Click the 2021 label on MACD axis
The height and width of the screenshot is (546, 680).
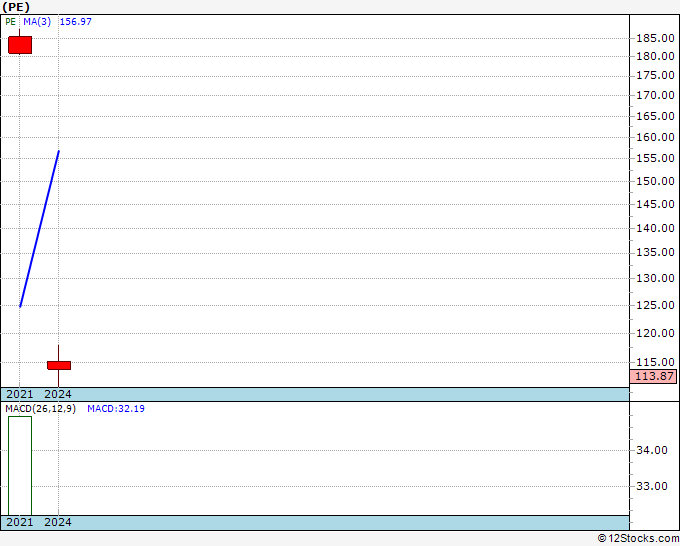[x=20, y=522]
